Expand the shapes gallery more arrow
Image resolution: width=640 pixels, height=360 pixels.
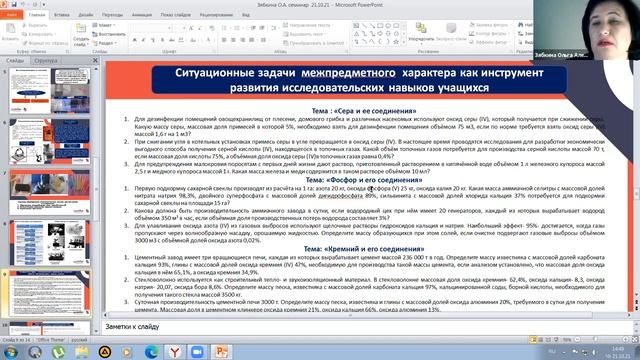tap(404, 42)
